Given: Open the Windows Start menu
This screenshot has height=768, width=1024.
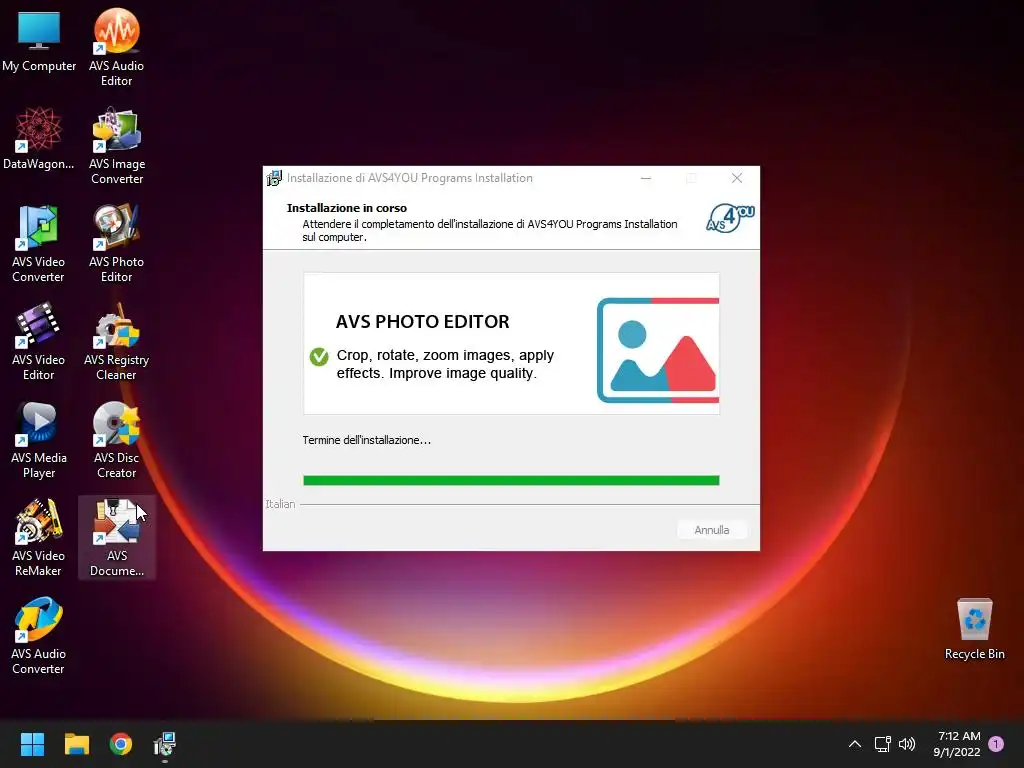Looking at the screenshot, I should coord(32,744).
